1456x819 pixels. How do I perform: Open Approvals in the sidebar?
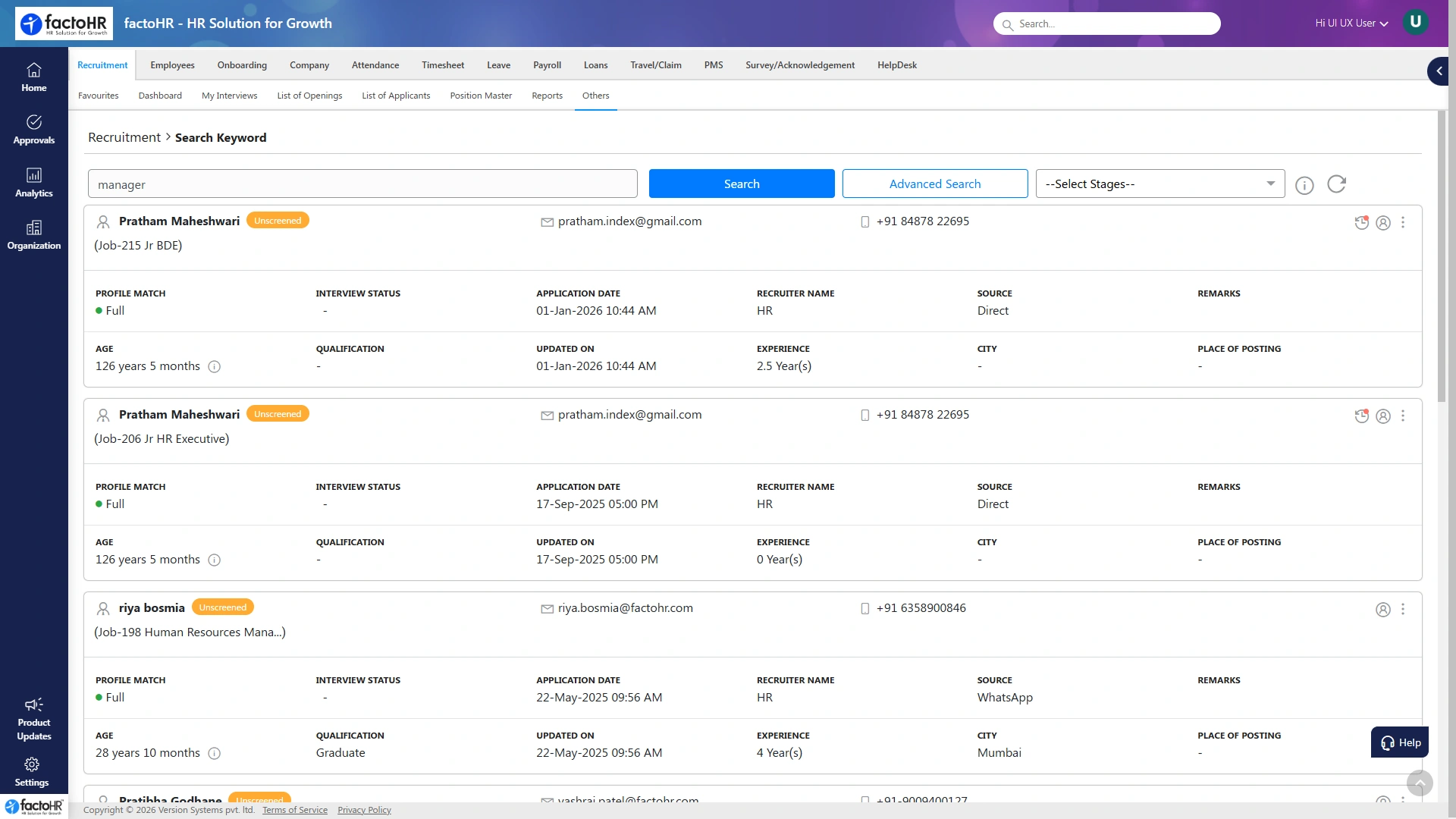tap(33, 130)
